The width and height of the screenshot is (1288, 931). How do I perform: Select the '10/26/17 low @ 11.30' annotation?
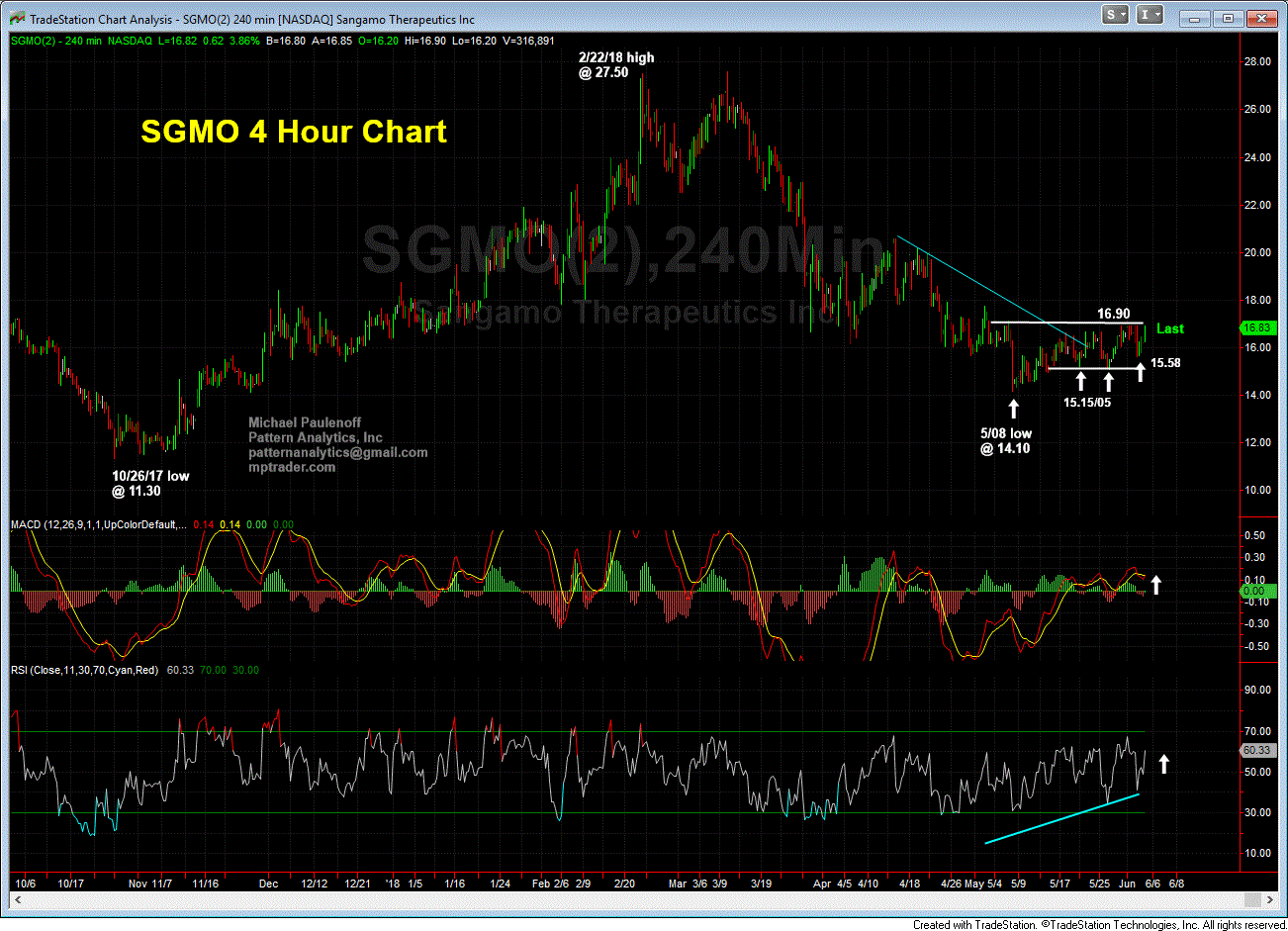[x=150, y=483]
